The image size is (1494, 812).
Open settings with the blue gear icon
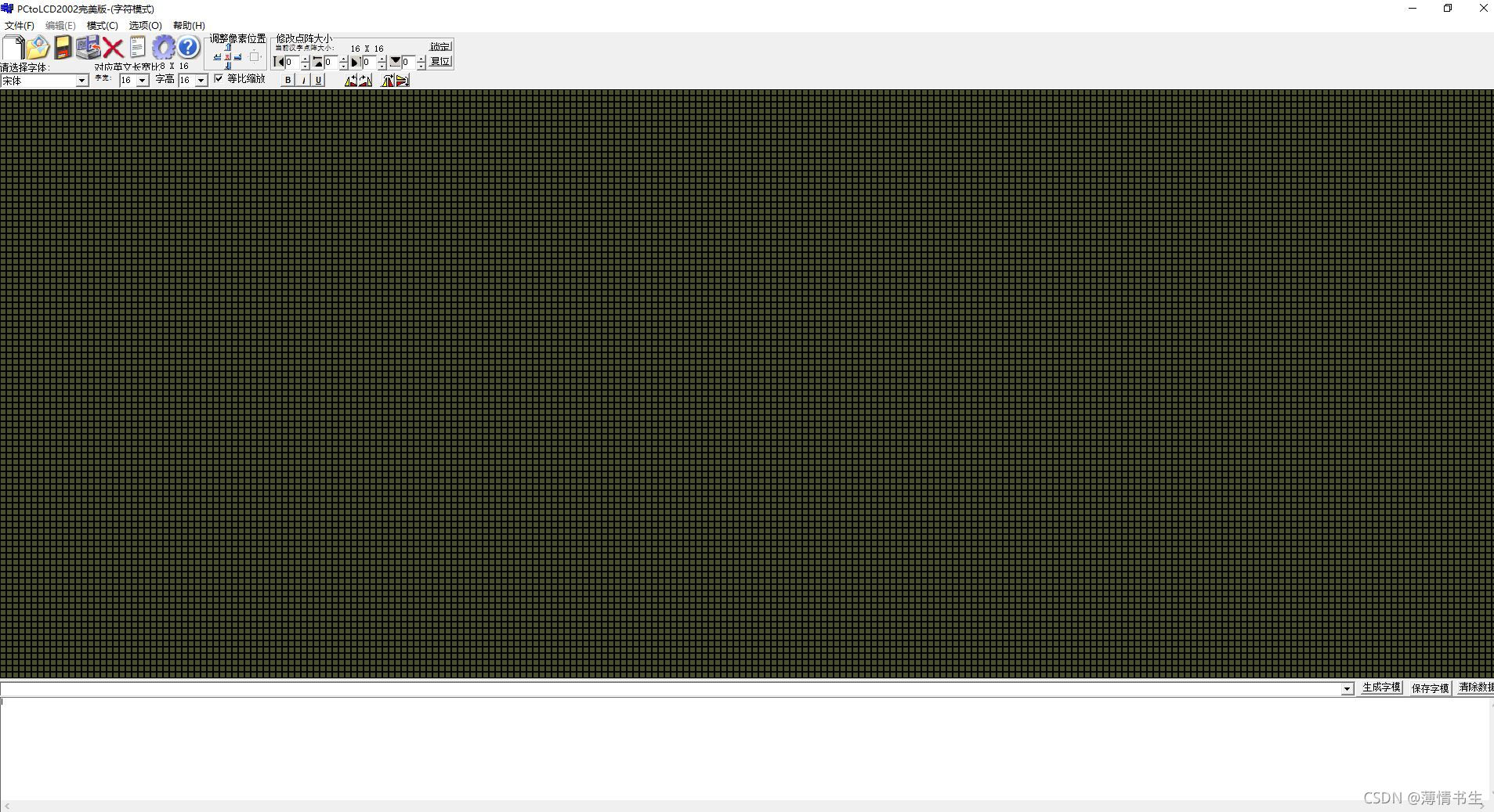[163, 48]
